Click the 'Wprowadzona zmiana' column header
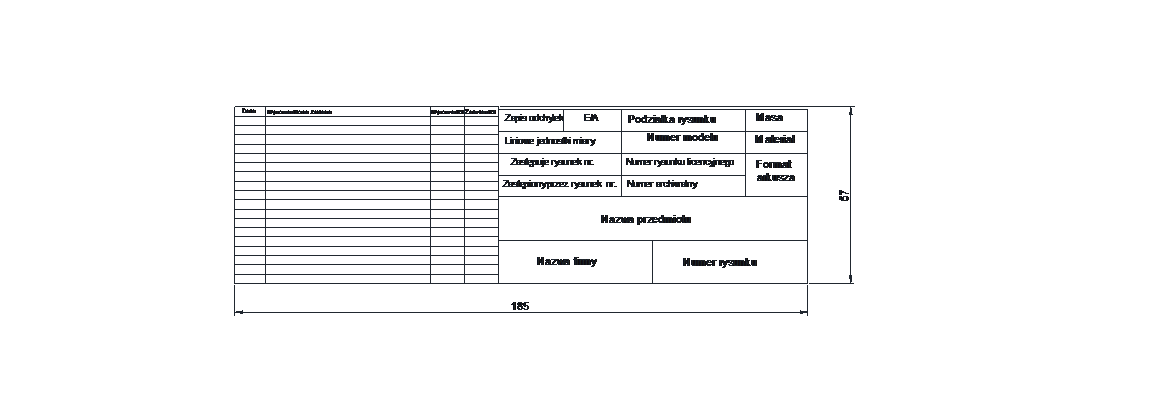This screenshot has width=1153, height=417. click(x=299, y=112)
